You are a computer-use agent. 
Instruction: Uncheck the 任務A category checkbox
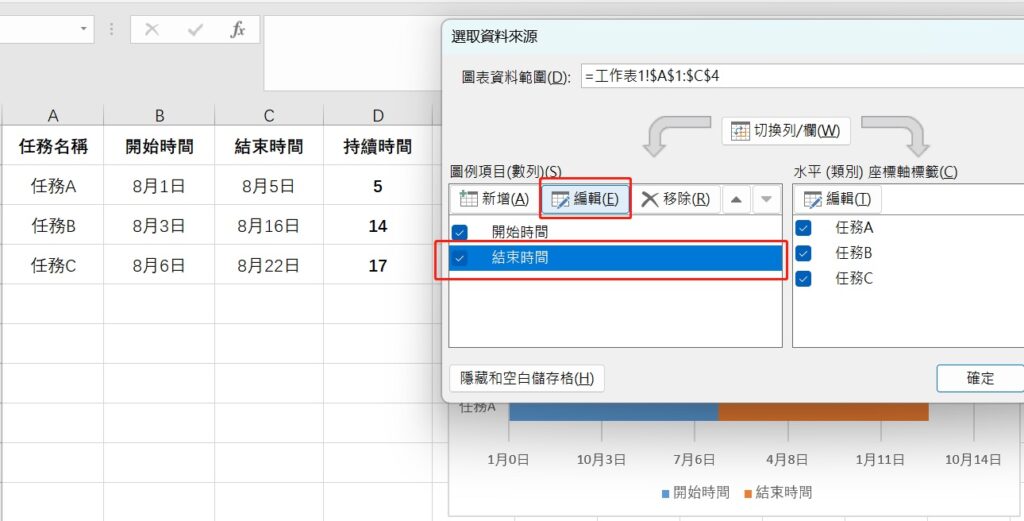(x=803, y=228)
